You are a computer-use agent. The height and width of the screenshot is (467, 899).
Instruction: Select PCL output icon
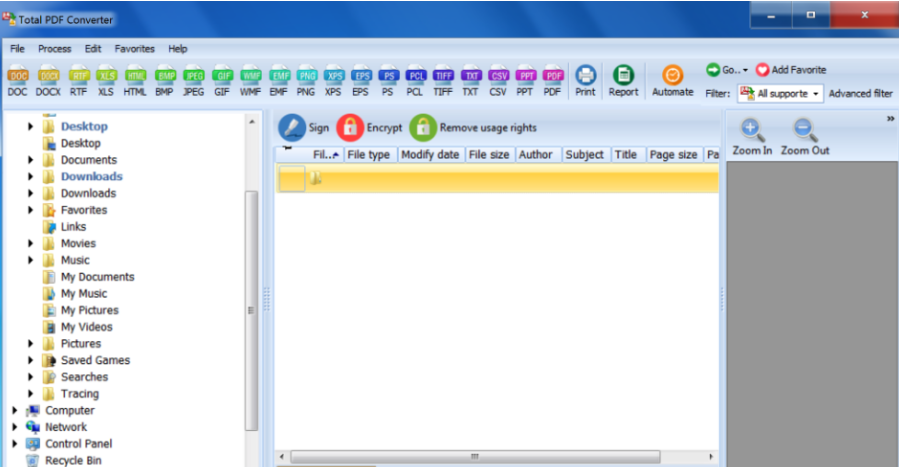tap(415, 81)
